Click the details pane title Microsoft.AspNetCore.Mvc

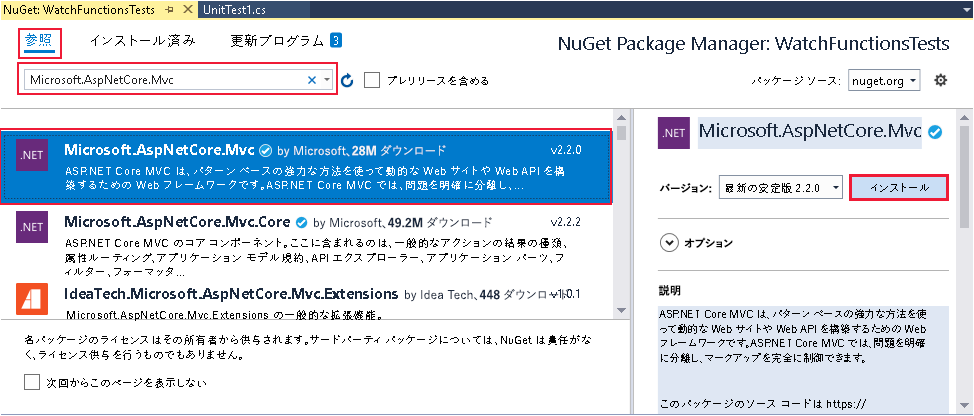click(x=809, y=132)
